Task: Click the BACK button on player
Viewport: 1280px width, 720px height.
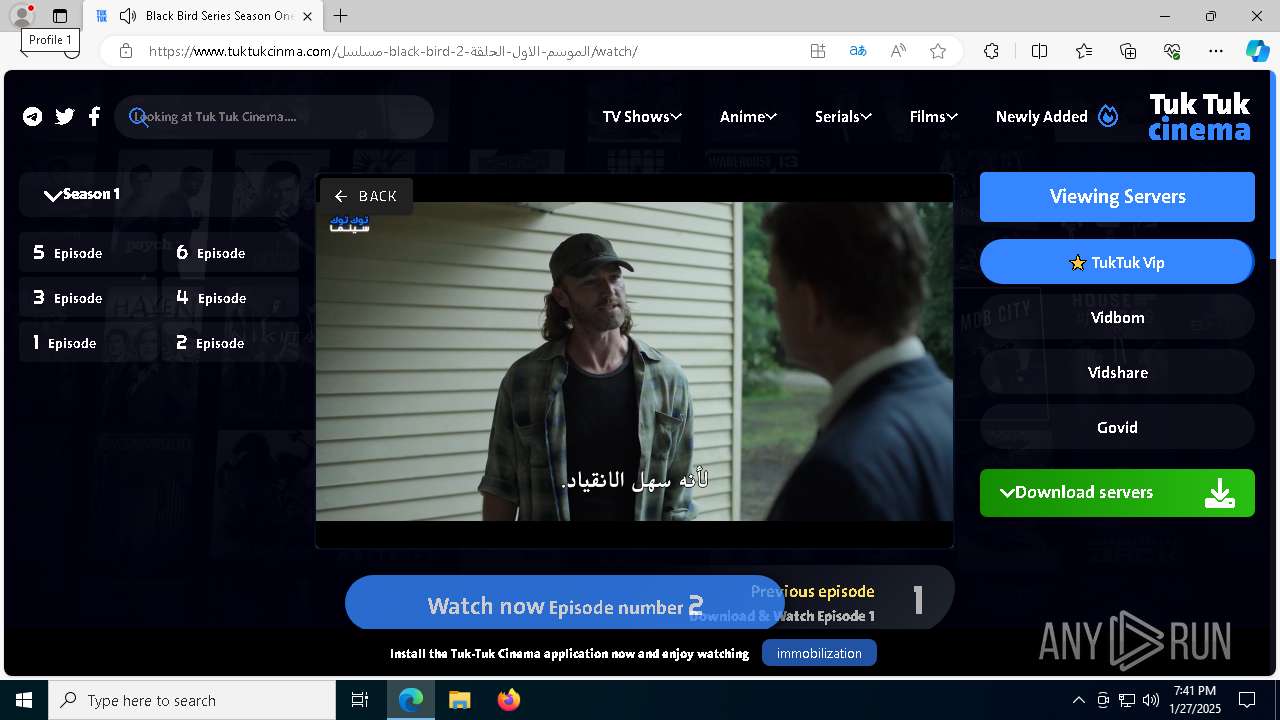Action: point(366,196)
